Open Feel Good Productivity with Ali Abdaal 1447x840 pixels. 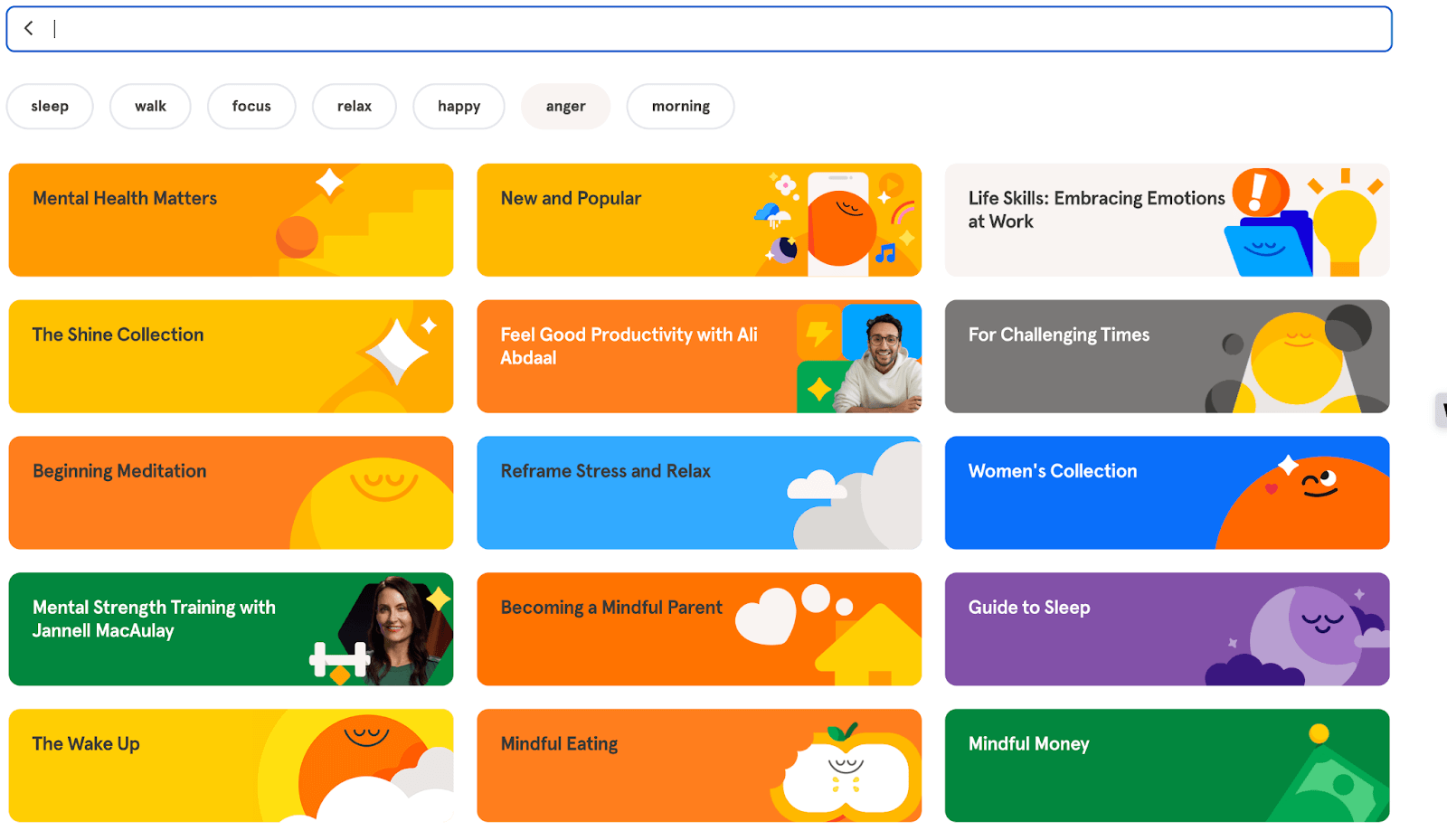pos(698,356)
